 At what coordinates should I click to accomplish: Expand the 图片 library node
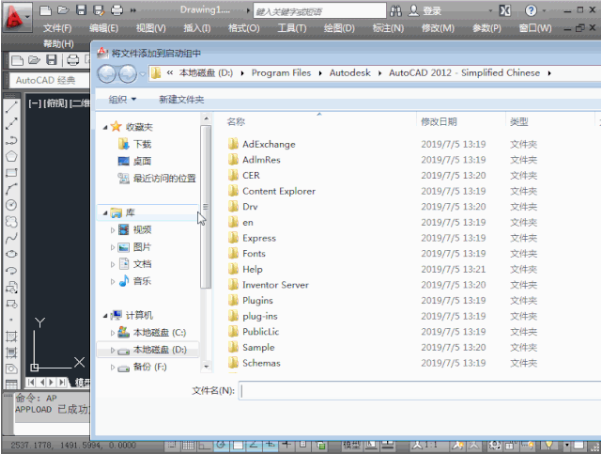(112, 247)
